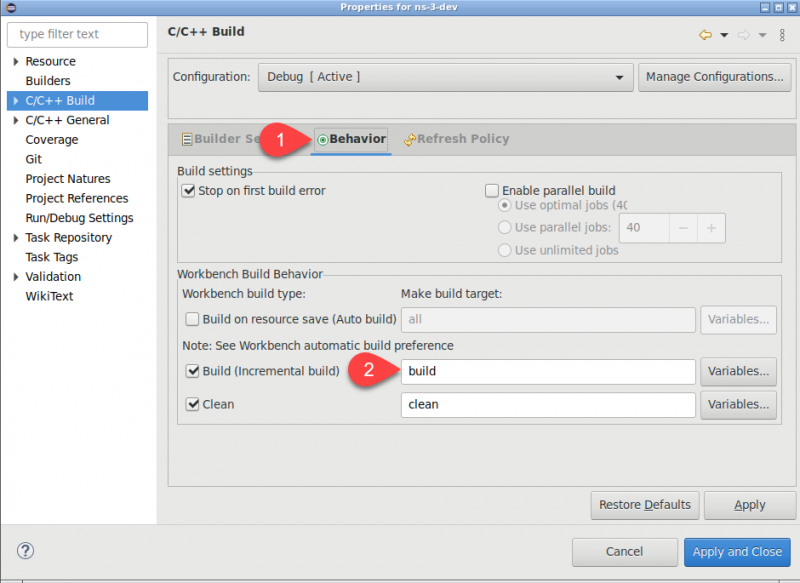This screenshot has width=800, height=583.
Task: Click the Cancel button
Action: (x=624, y=552)
